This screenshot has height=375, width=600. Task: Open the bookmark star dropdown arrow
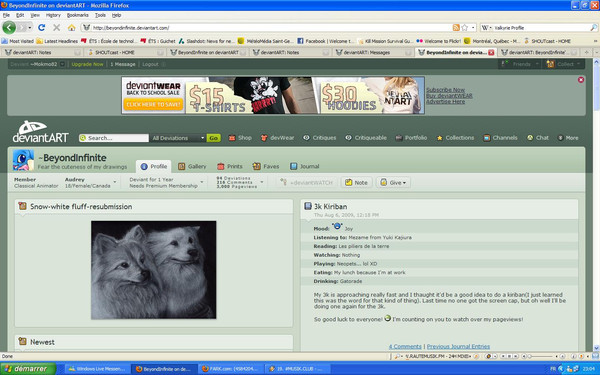(x=473, y=28)
